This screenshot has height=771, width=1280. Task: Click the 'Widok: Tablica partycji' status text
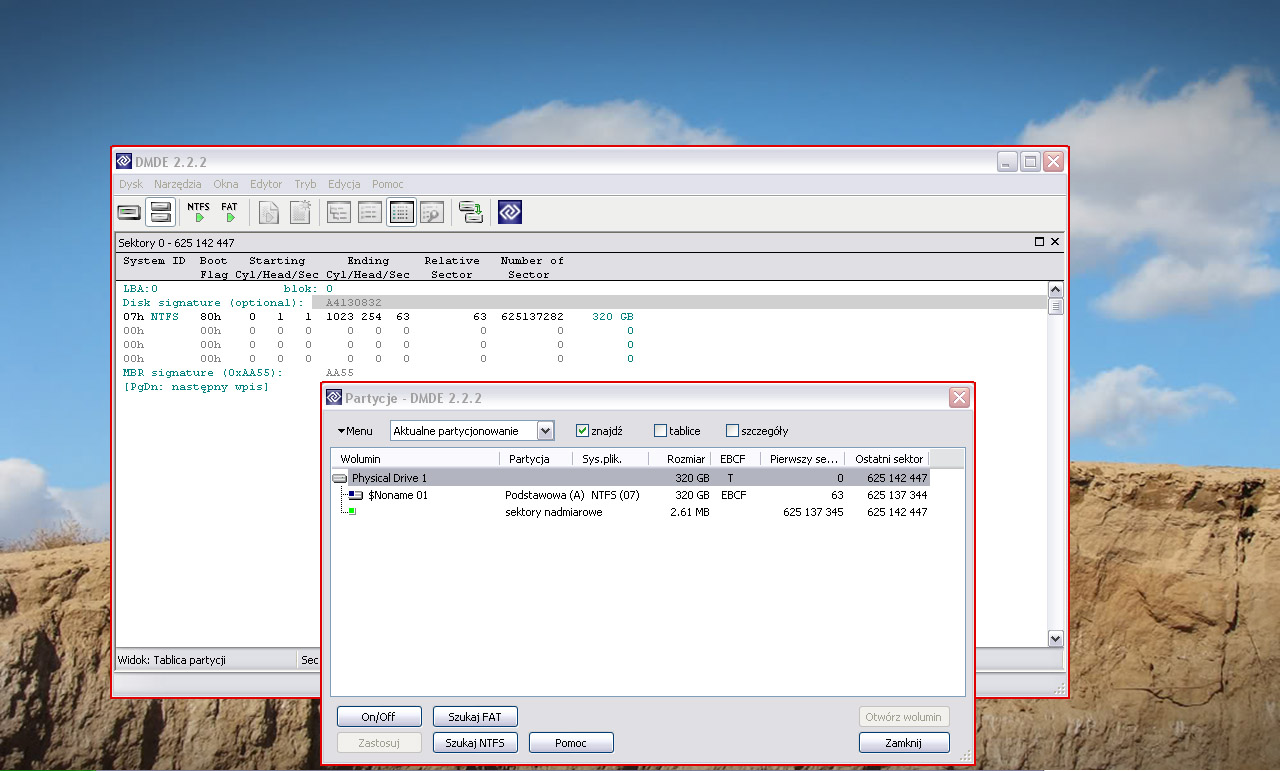click(x=172, y=660)
